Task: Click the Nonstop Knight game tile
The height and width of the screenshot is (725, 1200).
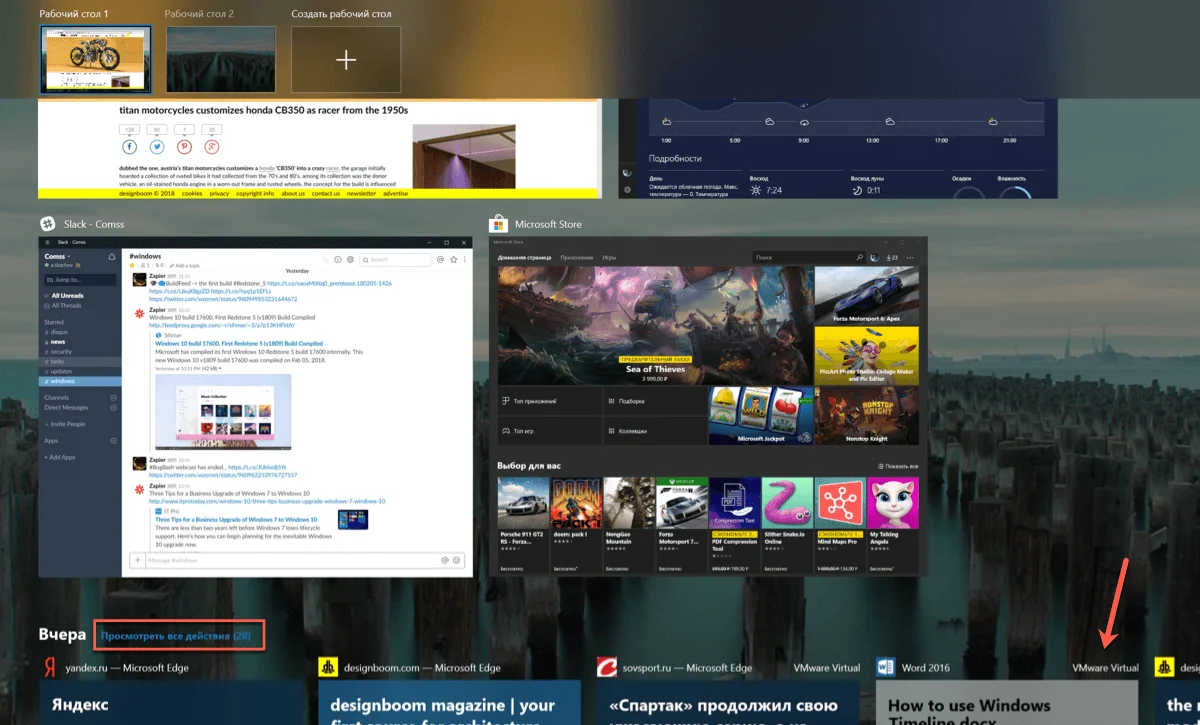Action: click(x=866, y=415)
